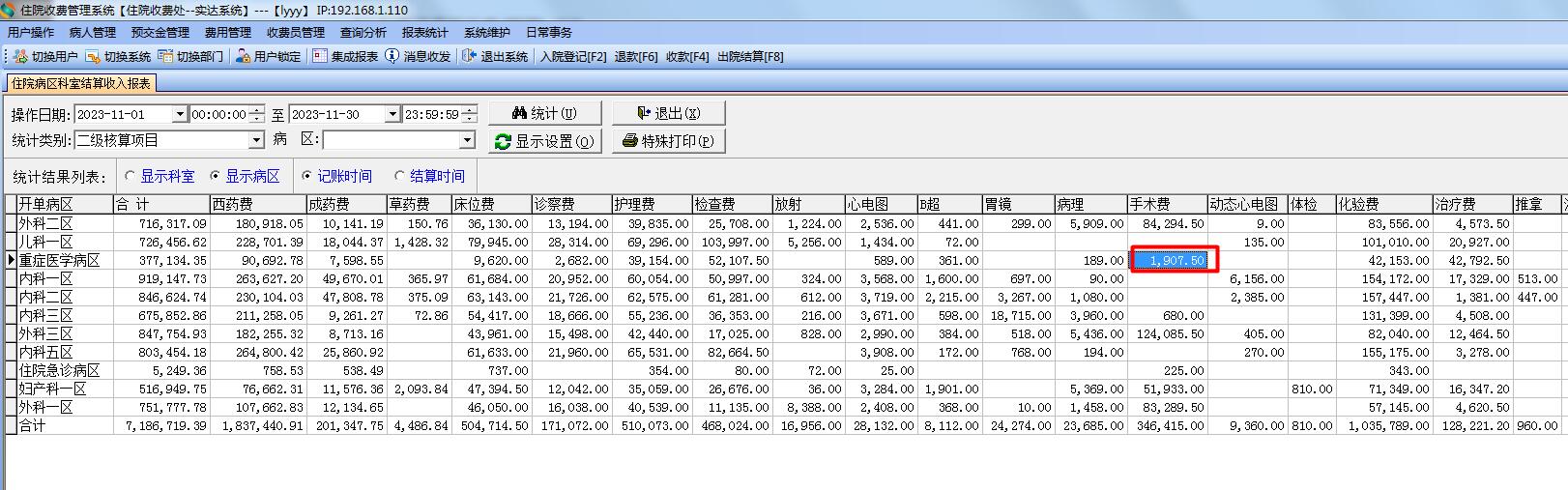
Task: Click the 切换用户 toolbar icon
Action: click(x=20, y=56)
